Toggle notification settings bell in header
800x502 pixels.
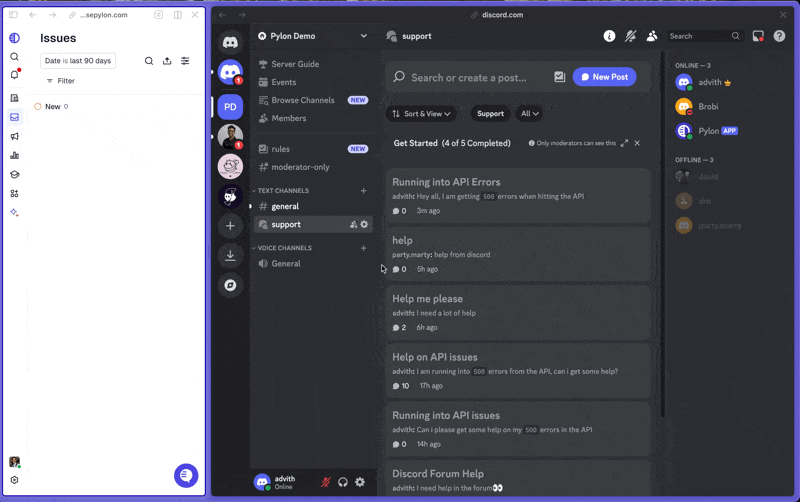click(631, 36)
